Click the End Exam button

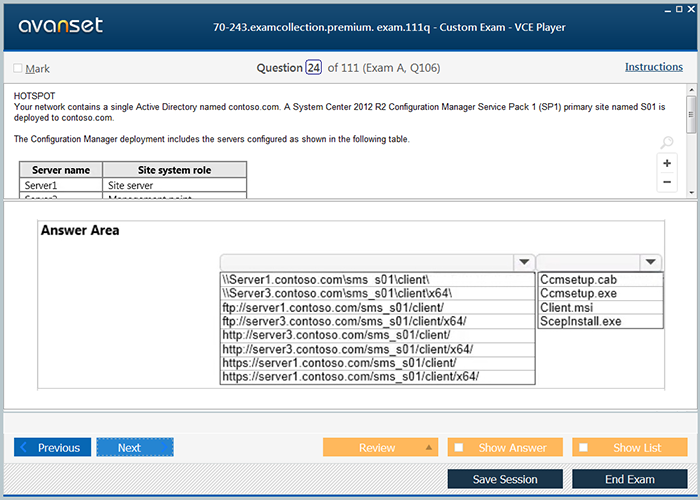(x=629, y=479)
